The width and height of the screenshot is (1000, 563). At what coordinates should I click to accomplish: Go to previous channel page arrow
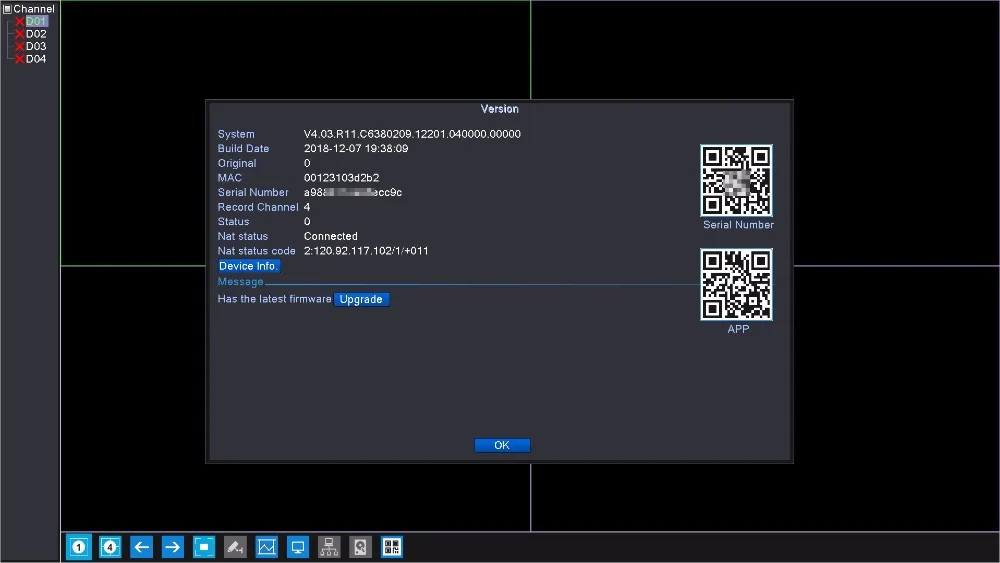(x=141, y=547)
